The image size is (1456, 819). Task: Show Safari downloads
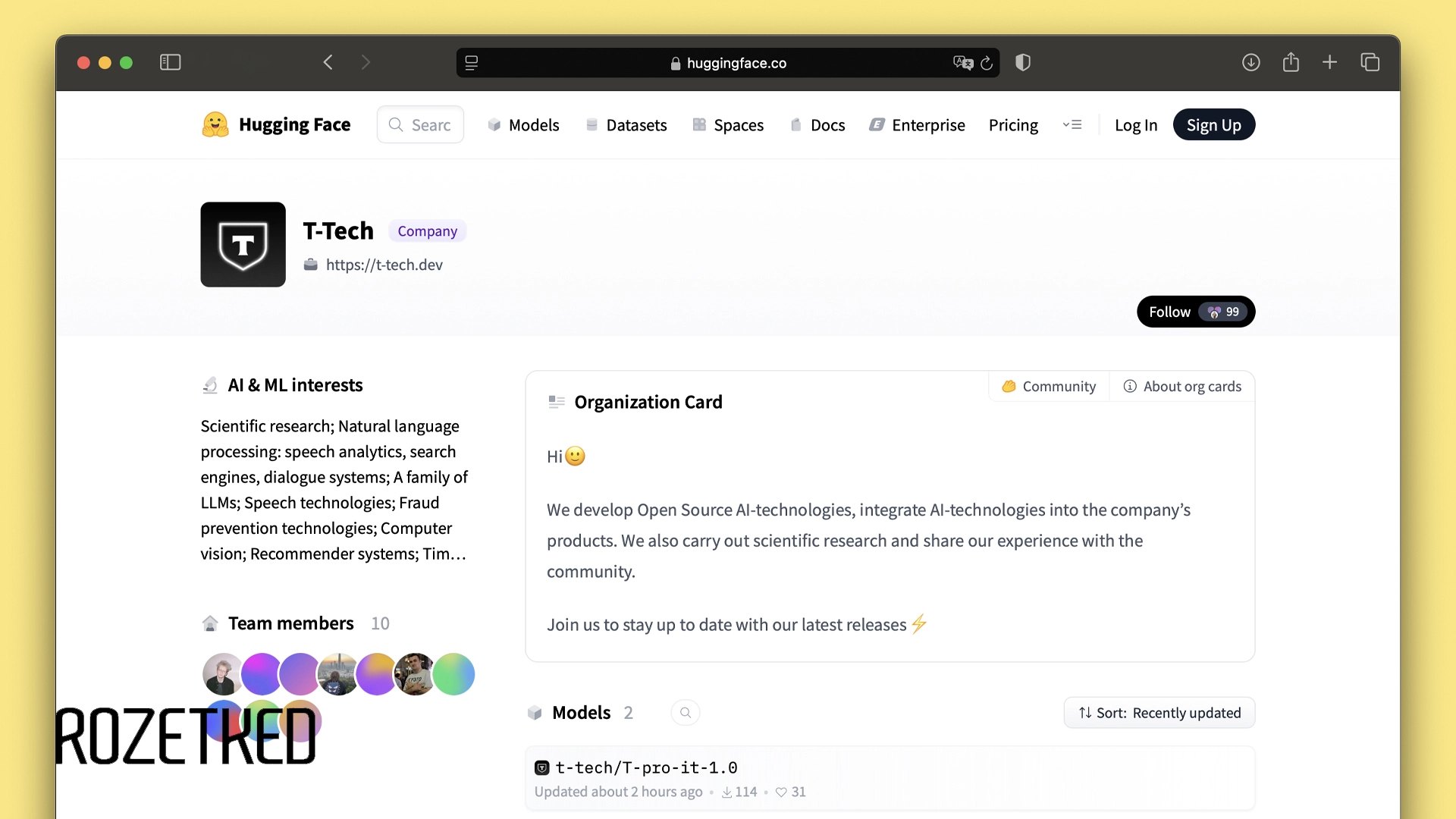click(1251, 62)
